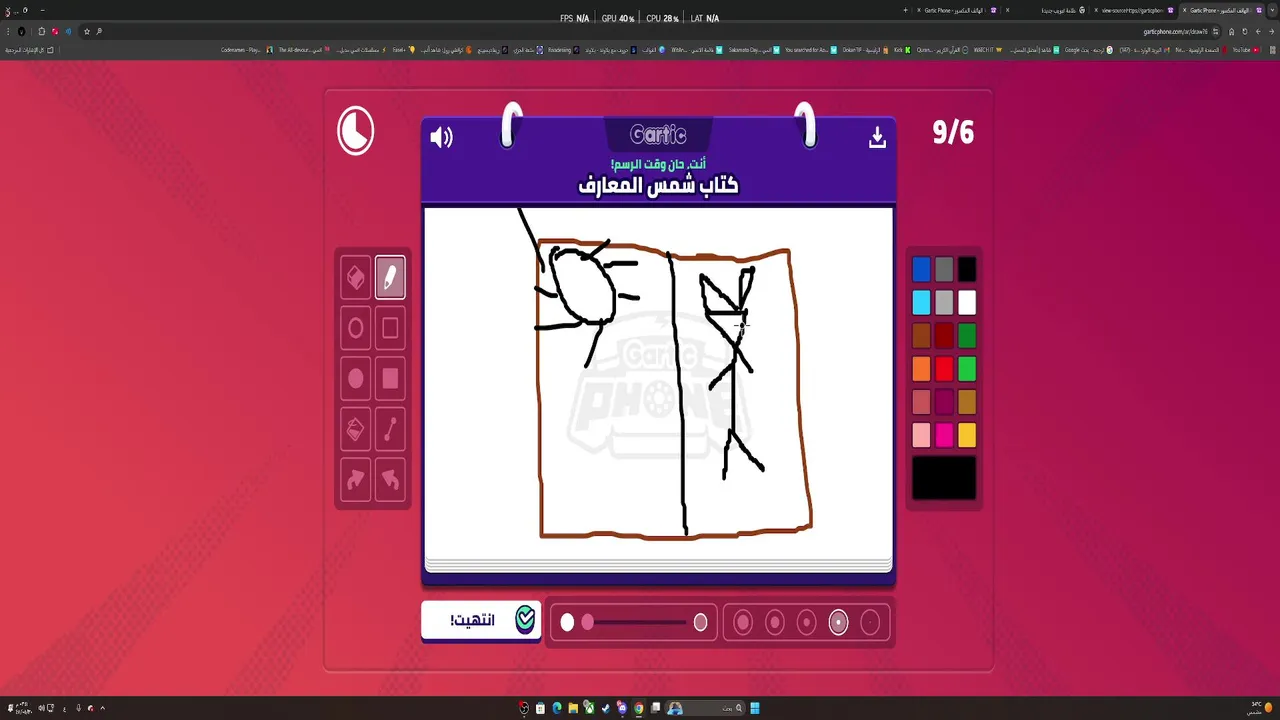Pick the light gray color swatch
Image resolution: width=1280 pixels, height=720 pixels.
point(944,302)
